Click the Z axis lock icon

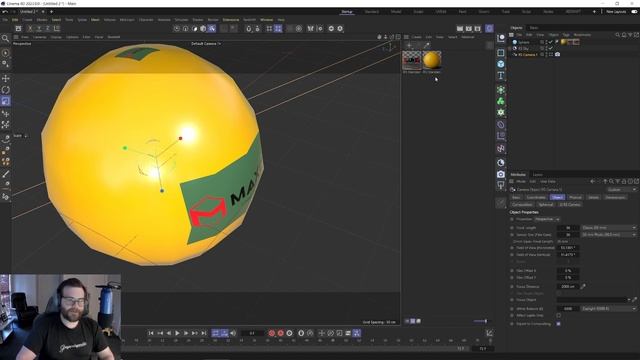(x=47, y=28)
